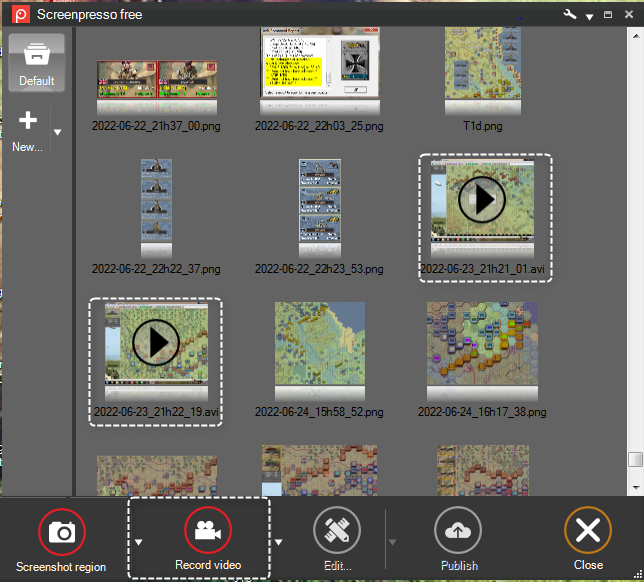Open the Edit pencil and ruler icon
The image size is (644, 582).
coord(337,530)
